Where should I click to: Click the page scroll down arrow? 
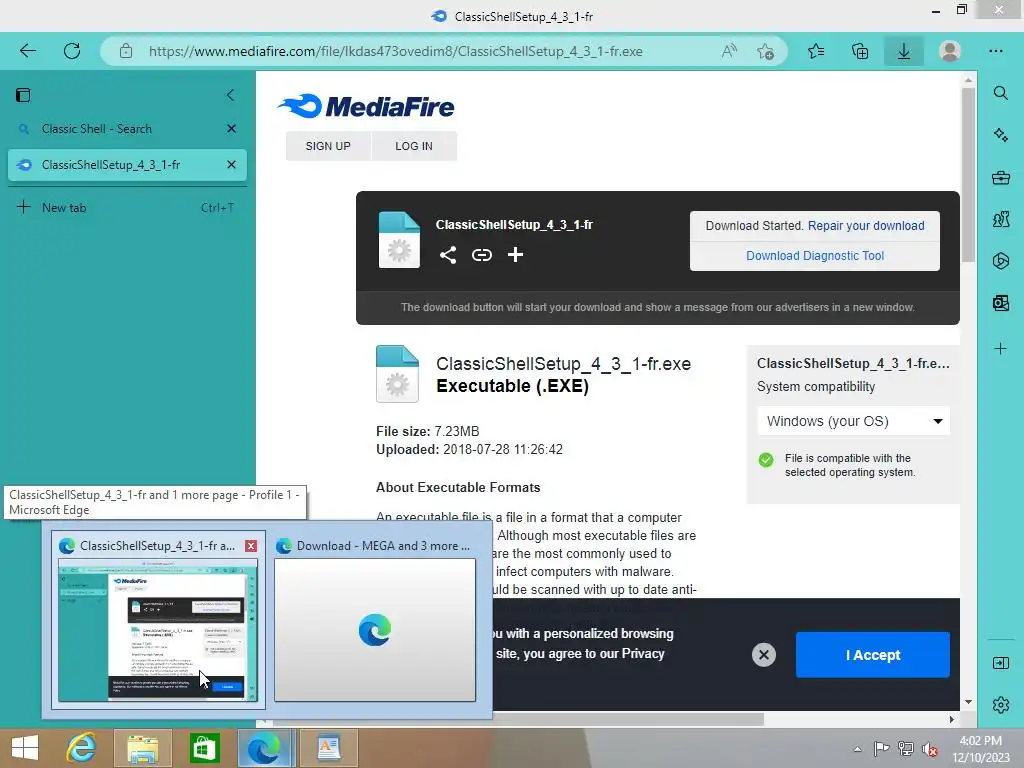coord(968,702)
